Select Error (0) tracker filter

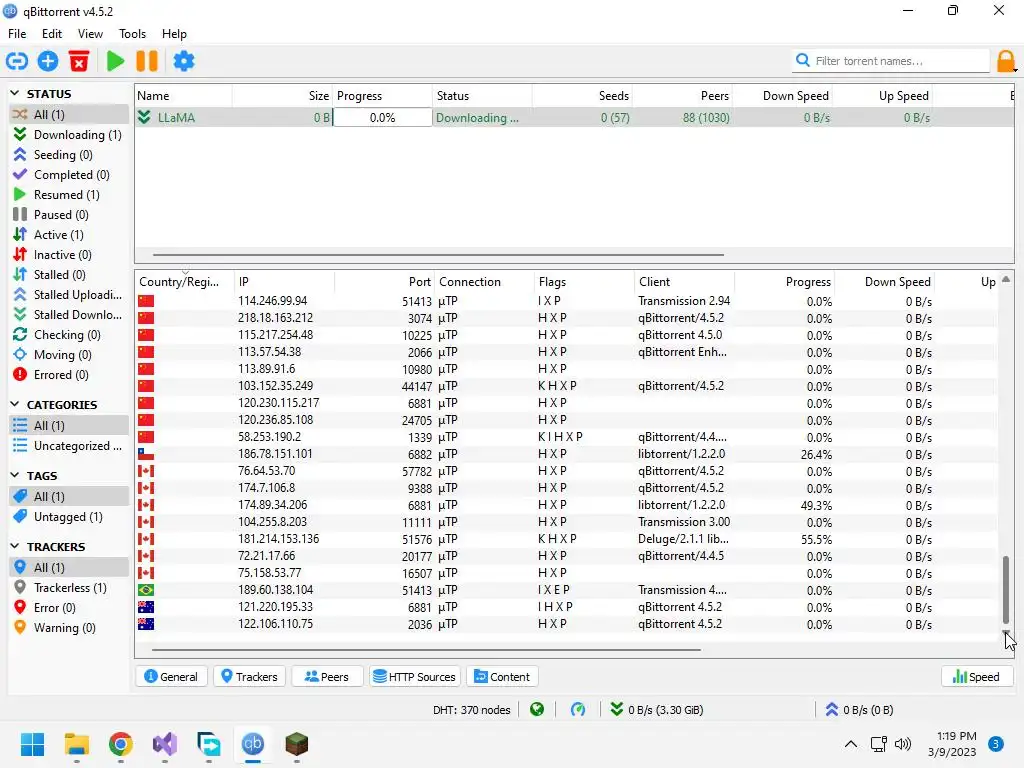click(69, 607)
